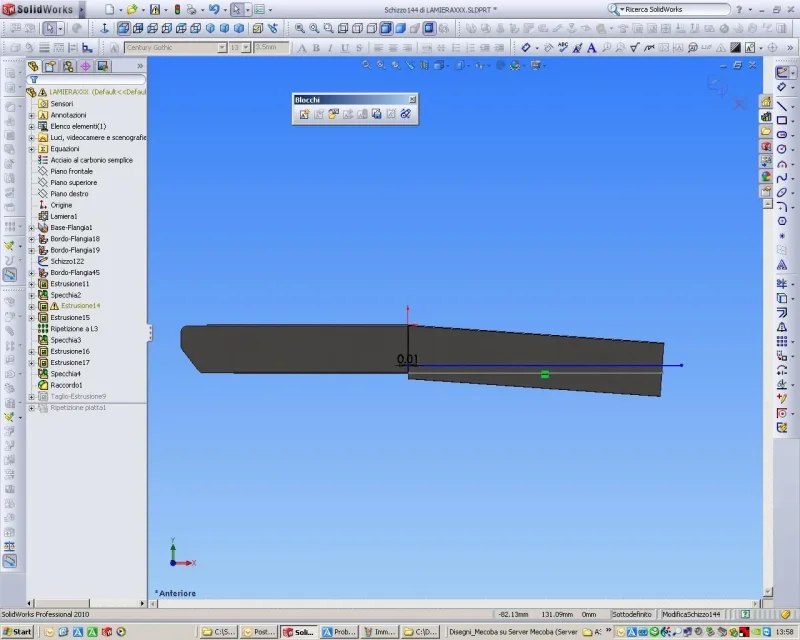800x640 pixels.
Task: Switch to the FeatureManager design tree tab
Action: [34, 66]
